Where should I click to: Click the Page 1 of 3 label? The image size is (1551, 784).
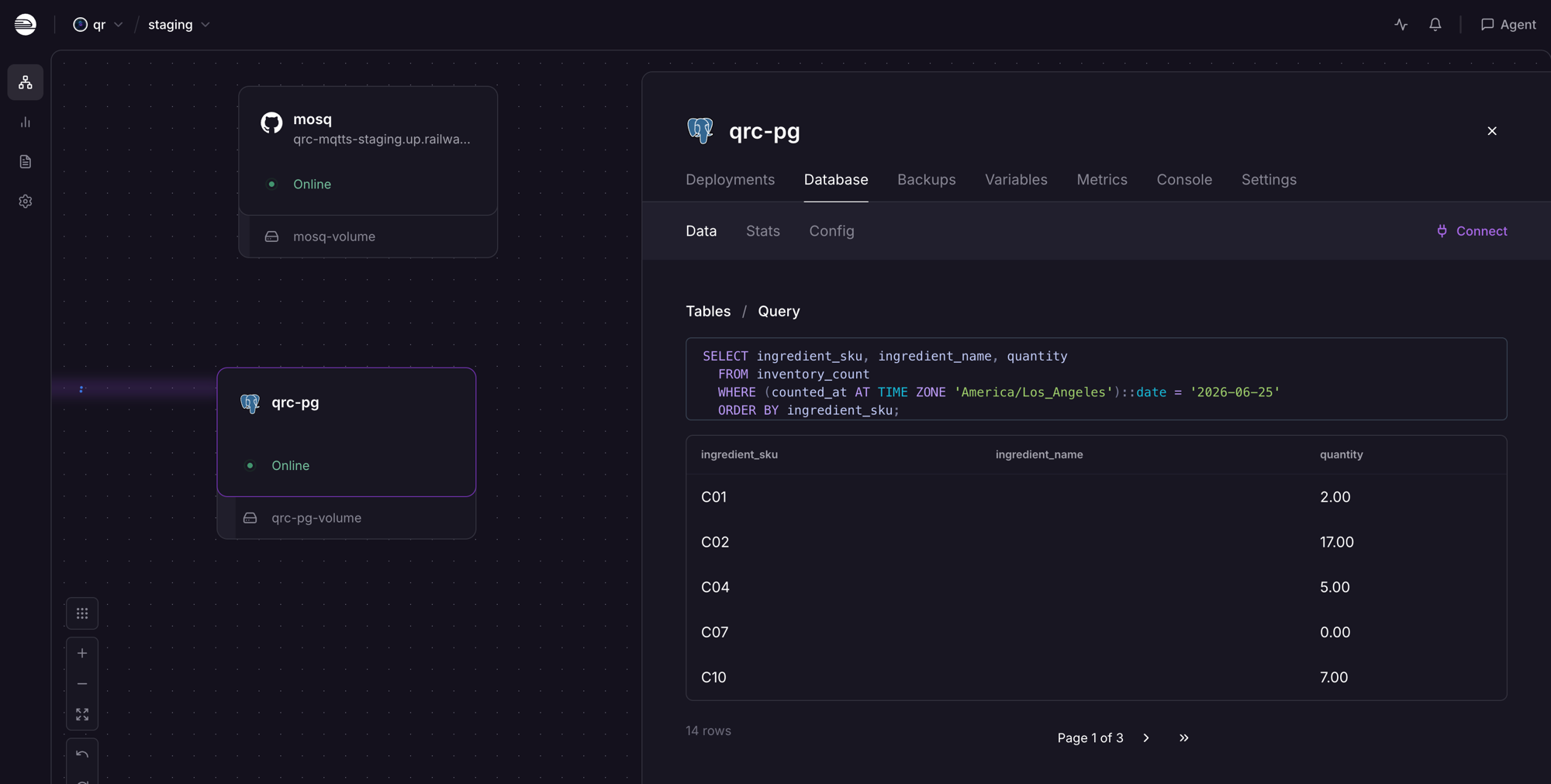(1090, 738)
